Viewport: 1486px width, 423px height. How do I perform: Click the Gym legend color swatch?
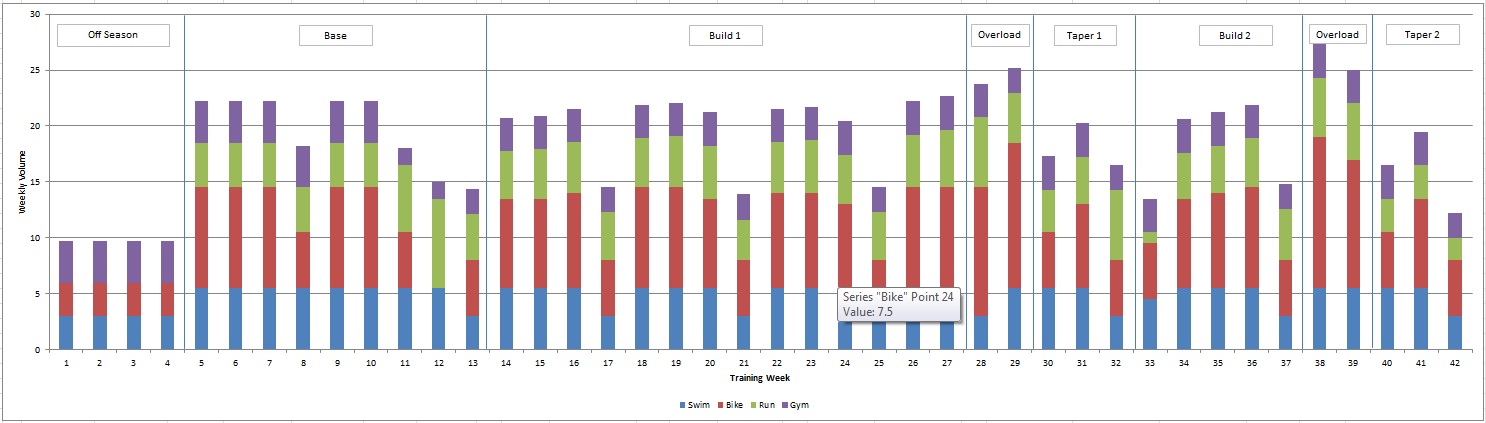pos(785,405)
